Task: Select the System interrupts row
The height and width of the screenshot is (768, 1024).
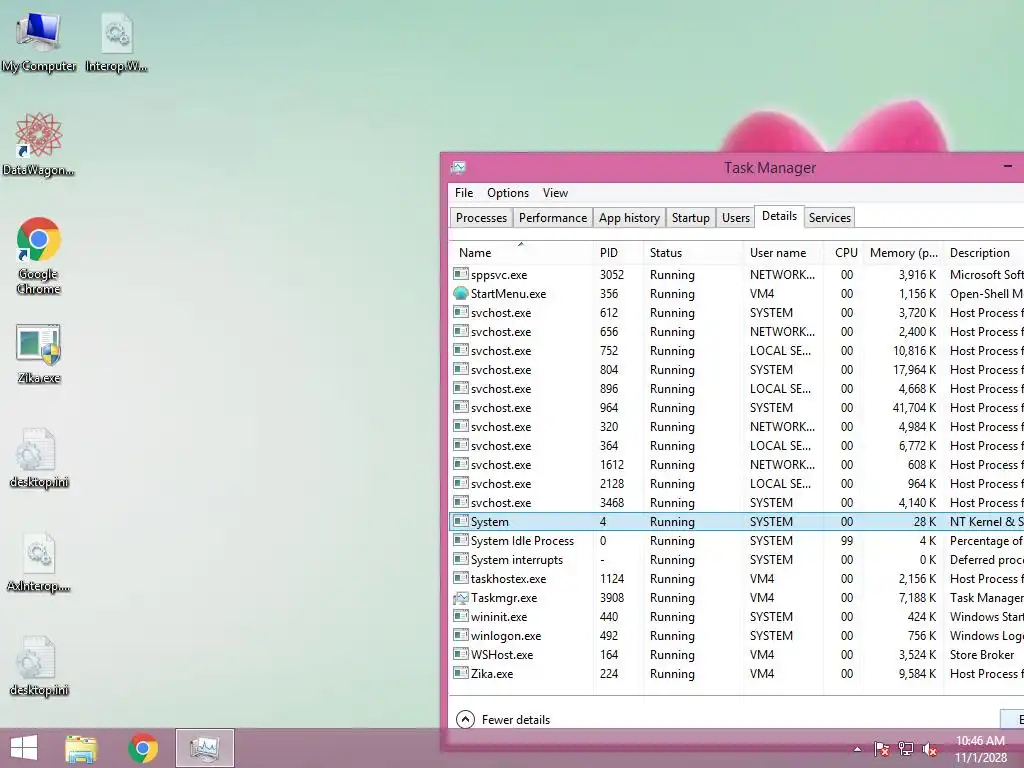Action: pyautogui.click(x=737, y=560)
